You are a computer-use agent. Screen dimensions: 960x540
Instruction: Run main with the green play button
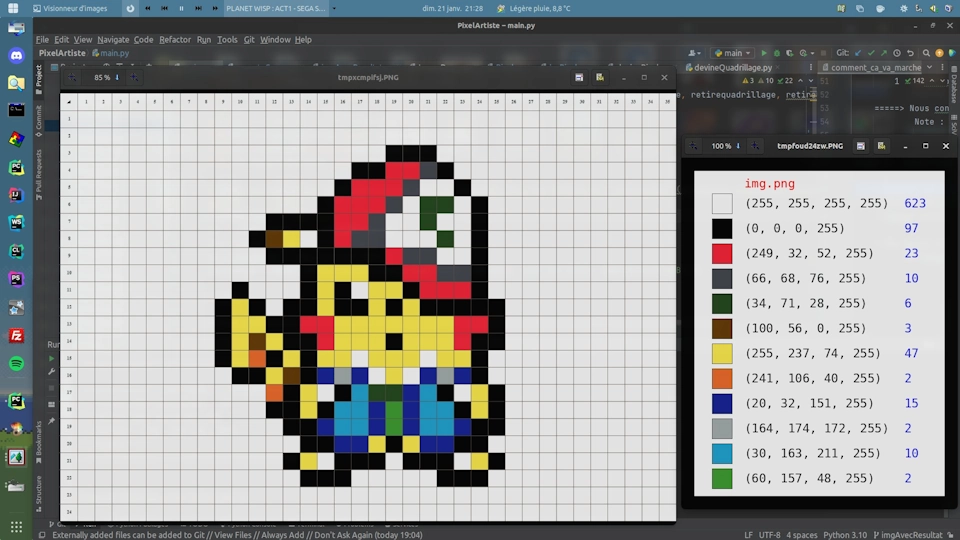[x=763, y=53]
